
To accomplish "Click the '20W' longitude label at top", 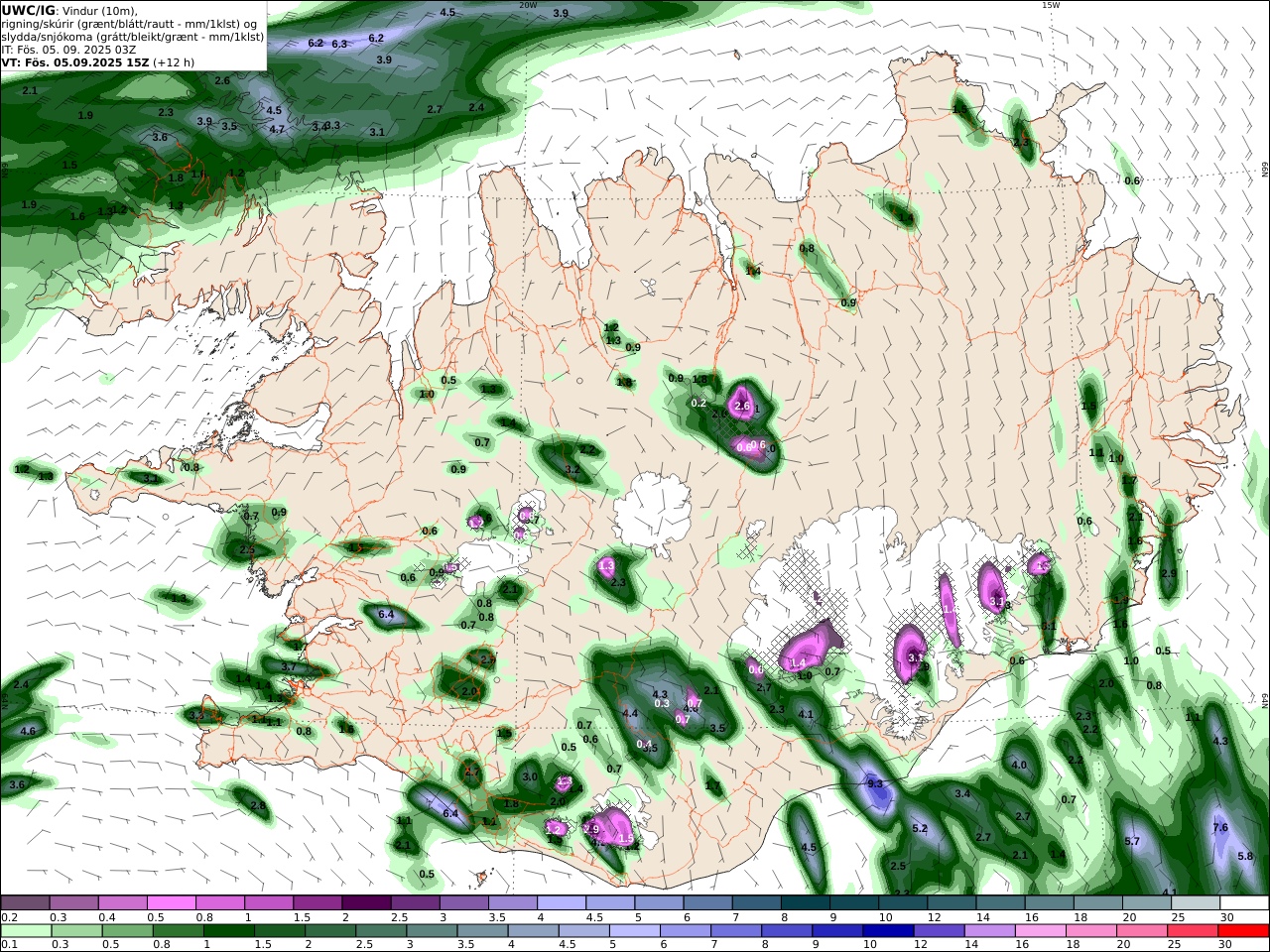I will pyautogui.click(x=527, y=5).
